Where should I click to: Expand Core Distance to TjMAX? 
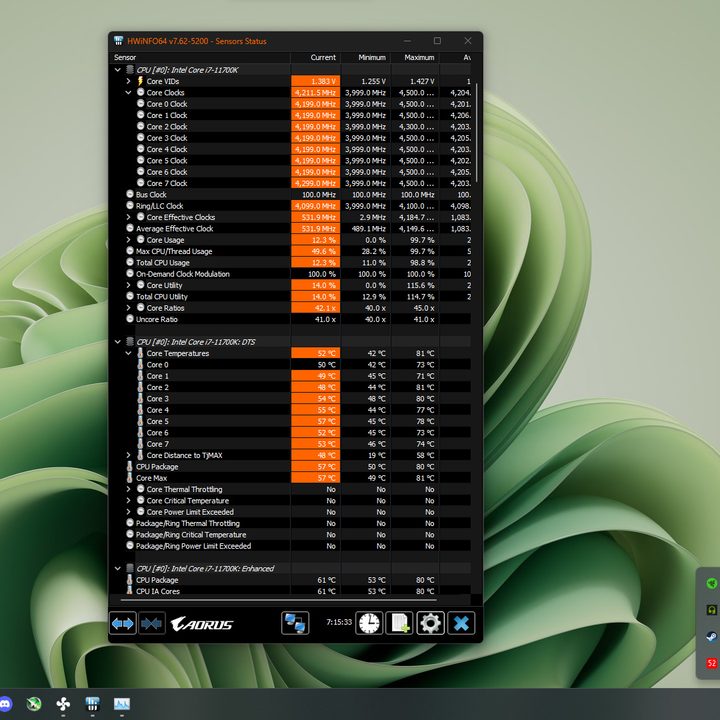129,455
